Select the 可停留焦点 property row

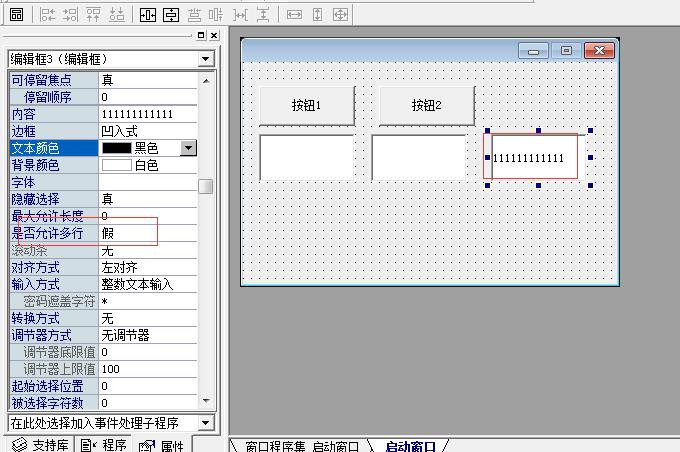point(103,80)
